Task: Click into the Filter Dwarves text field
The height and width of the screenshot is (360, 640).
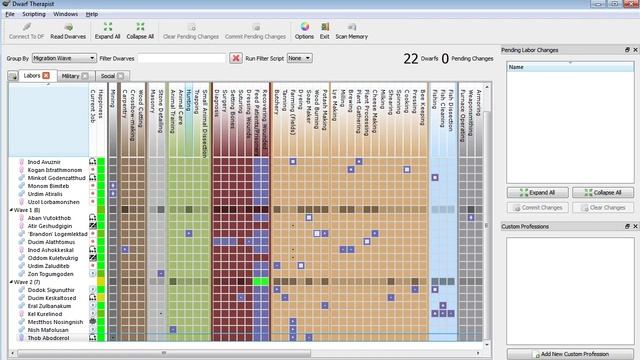Action: 182,58
